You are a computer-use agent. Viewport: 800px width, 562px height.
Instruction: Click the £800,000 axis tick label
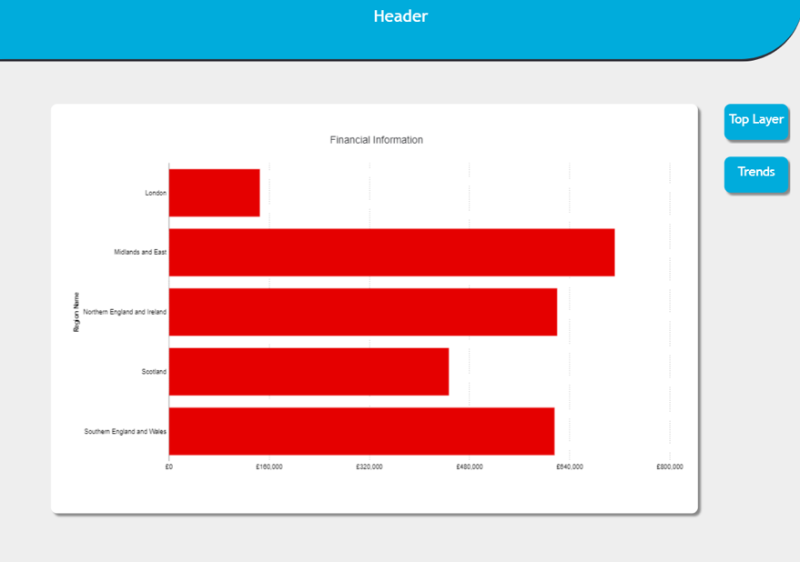click(x=669, y=467)
